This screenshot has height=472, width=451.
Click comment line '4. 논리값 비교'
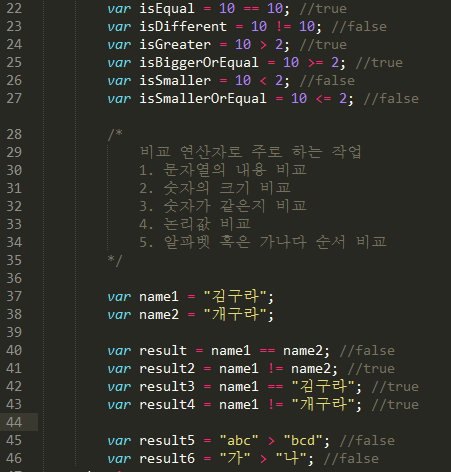click(x=195, y=224)
